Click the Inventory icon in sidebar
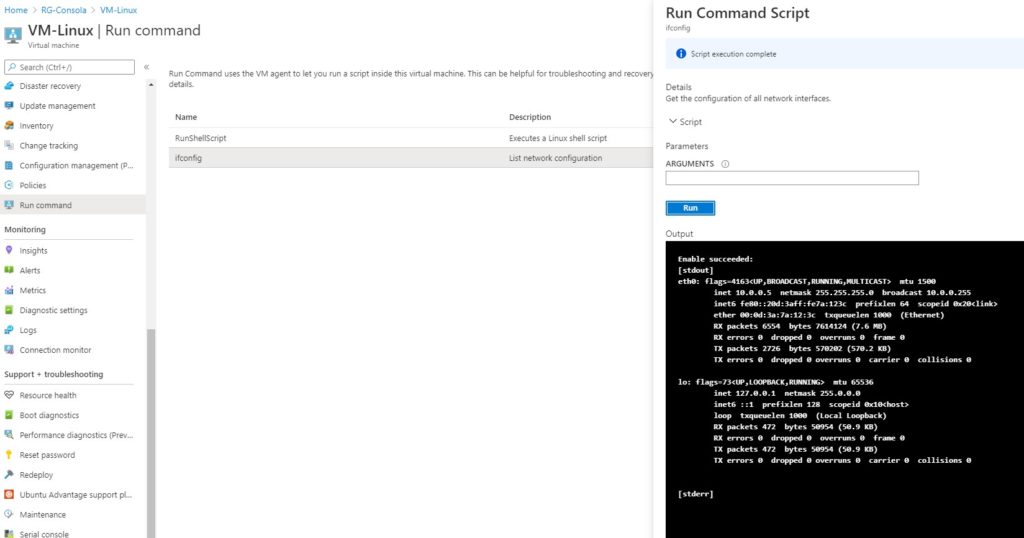The height and width of the screenshot is (538, 1024). coord(9,125)
